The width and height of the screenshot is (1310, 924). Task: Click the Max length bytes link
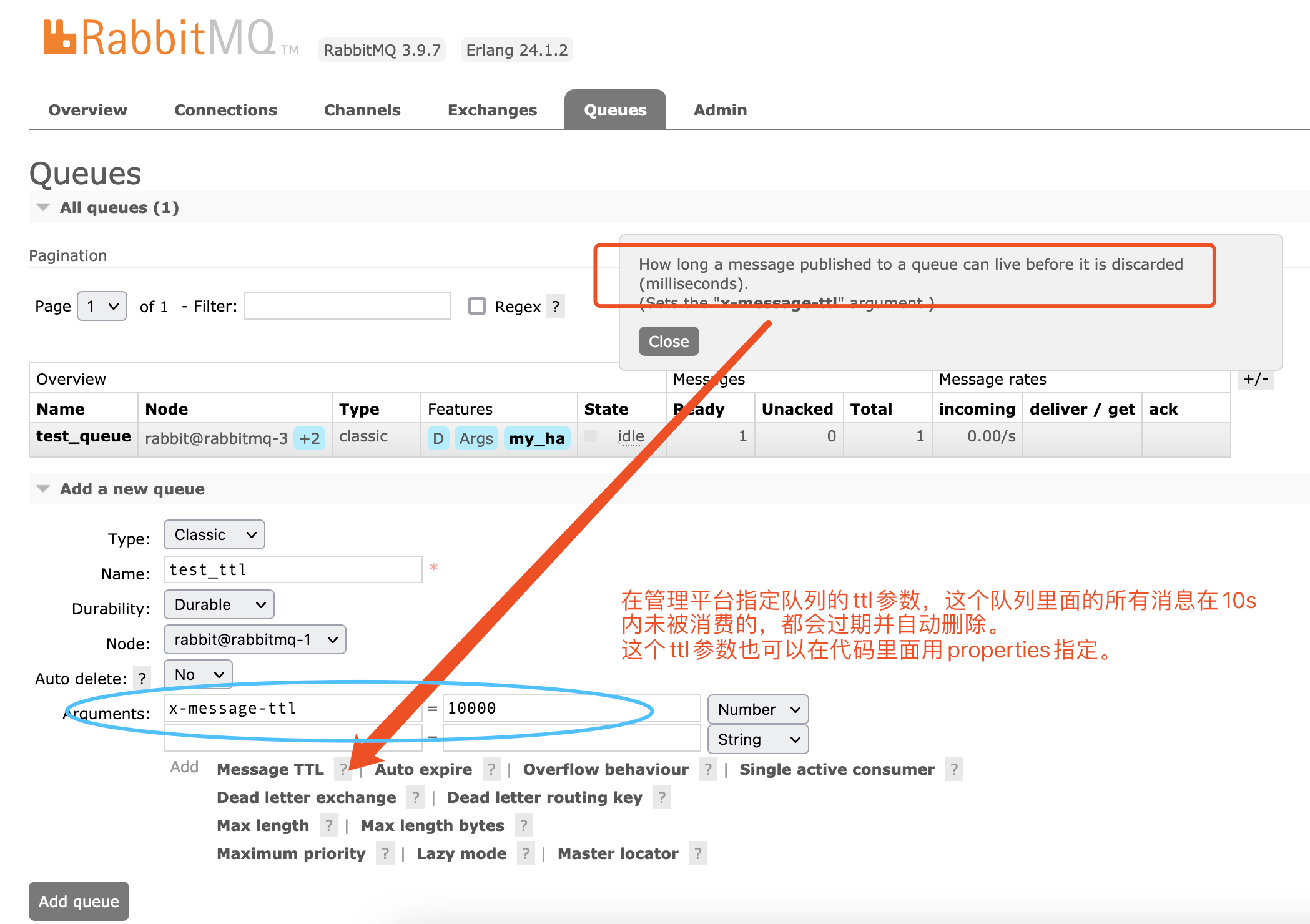432,825
